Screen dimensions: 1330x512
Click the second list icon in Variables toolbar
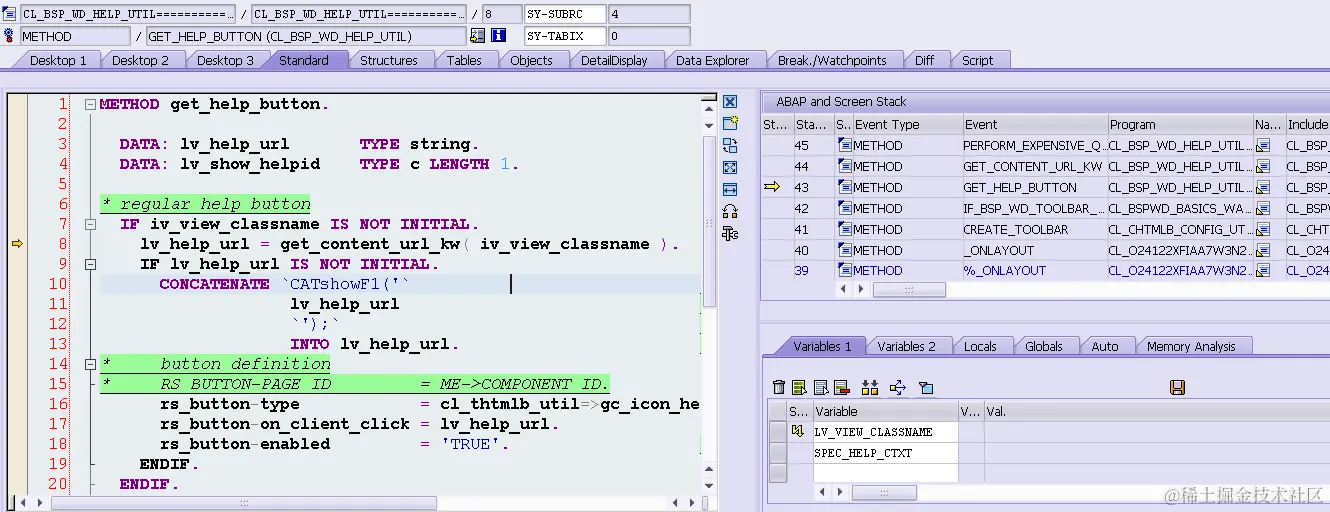click(x=821, y=387)
